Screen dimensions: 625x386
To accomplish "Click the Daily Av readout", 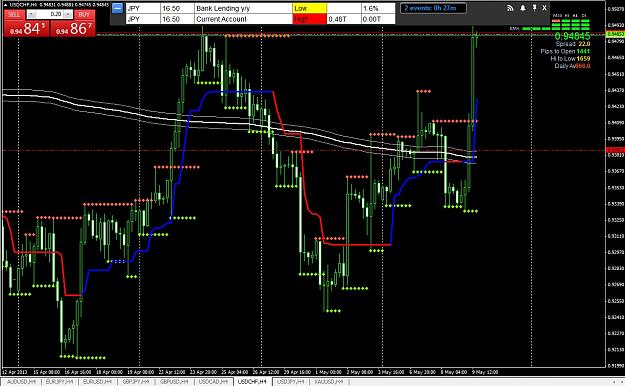I will pyautogui.click(x=572, y=66).
